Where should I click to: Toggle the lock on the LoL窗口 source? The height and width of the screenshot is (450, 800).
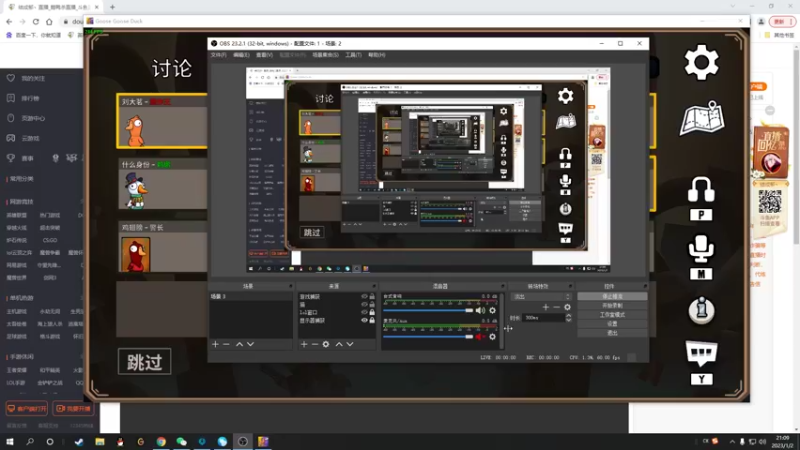pyautogui.click(x=372, y=312)
